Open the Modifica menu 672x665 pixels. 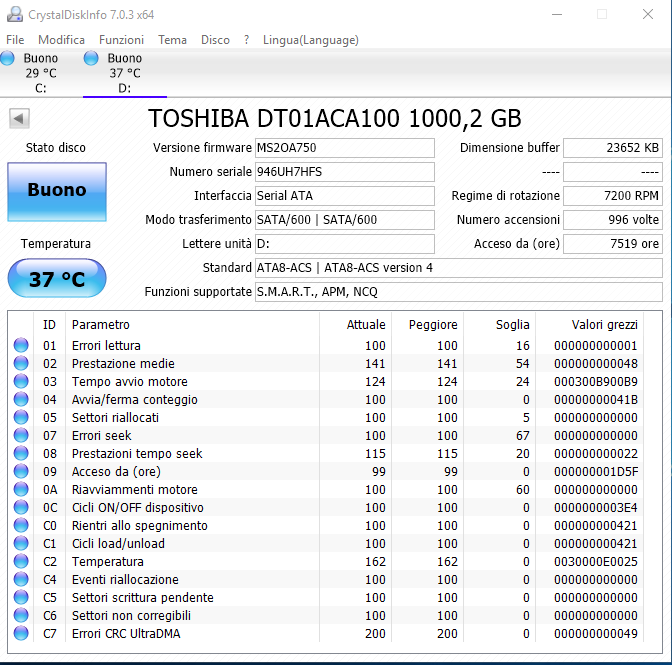click(61, 40)
